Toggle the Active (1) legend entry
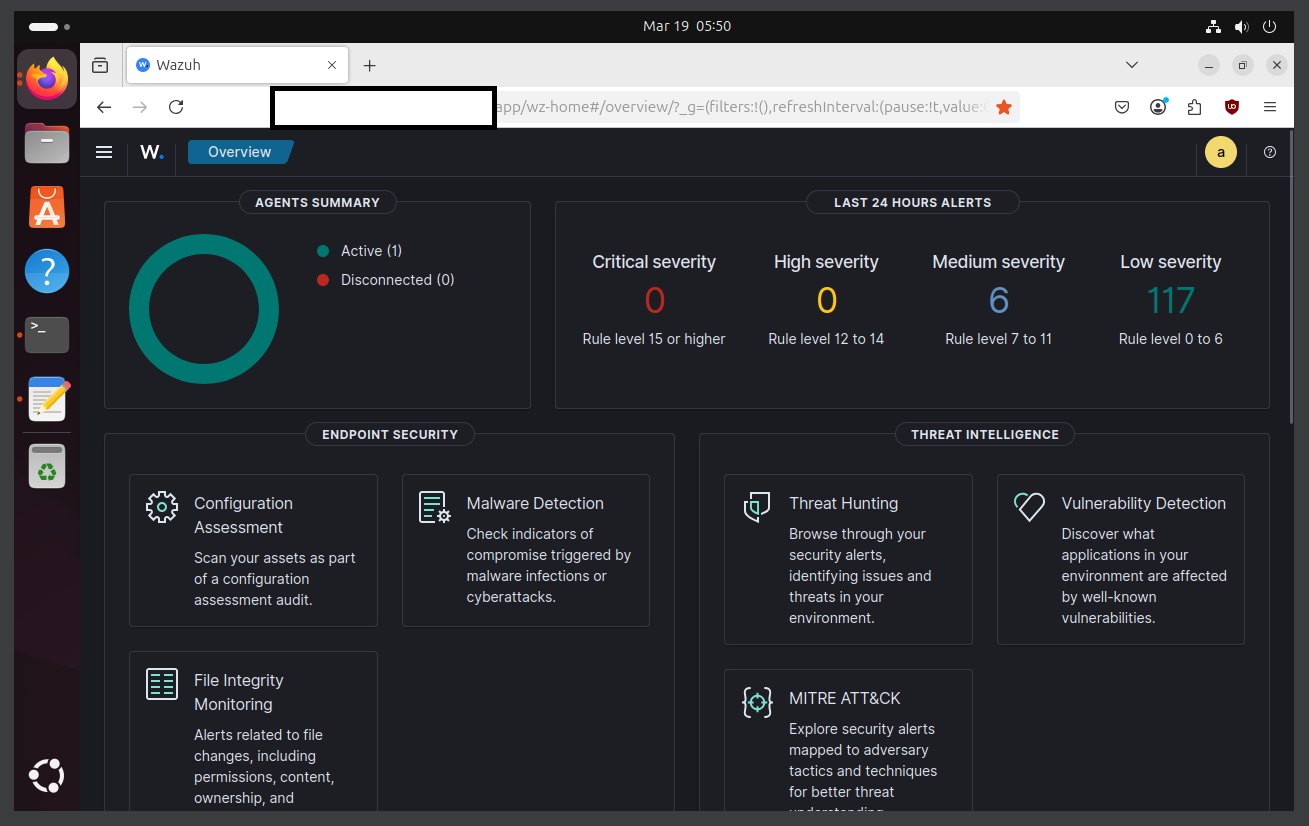Screen dimensions: 1309x826 (360, 251)
